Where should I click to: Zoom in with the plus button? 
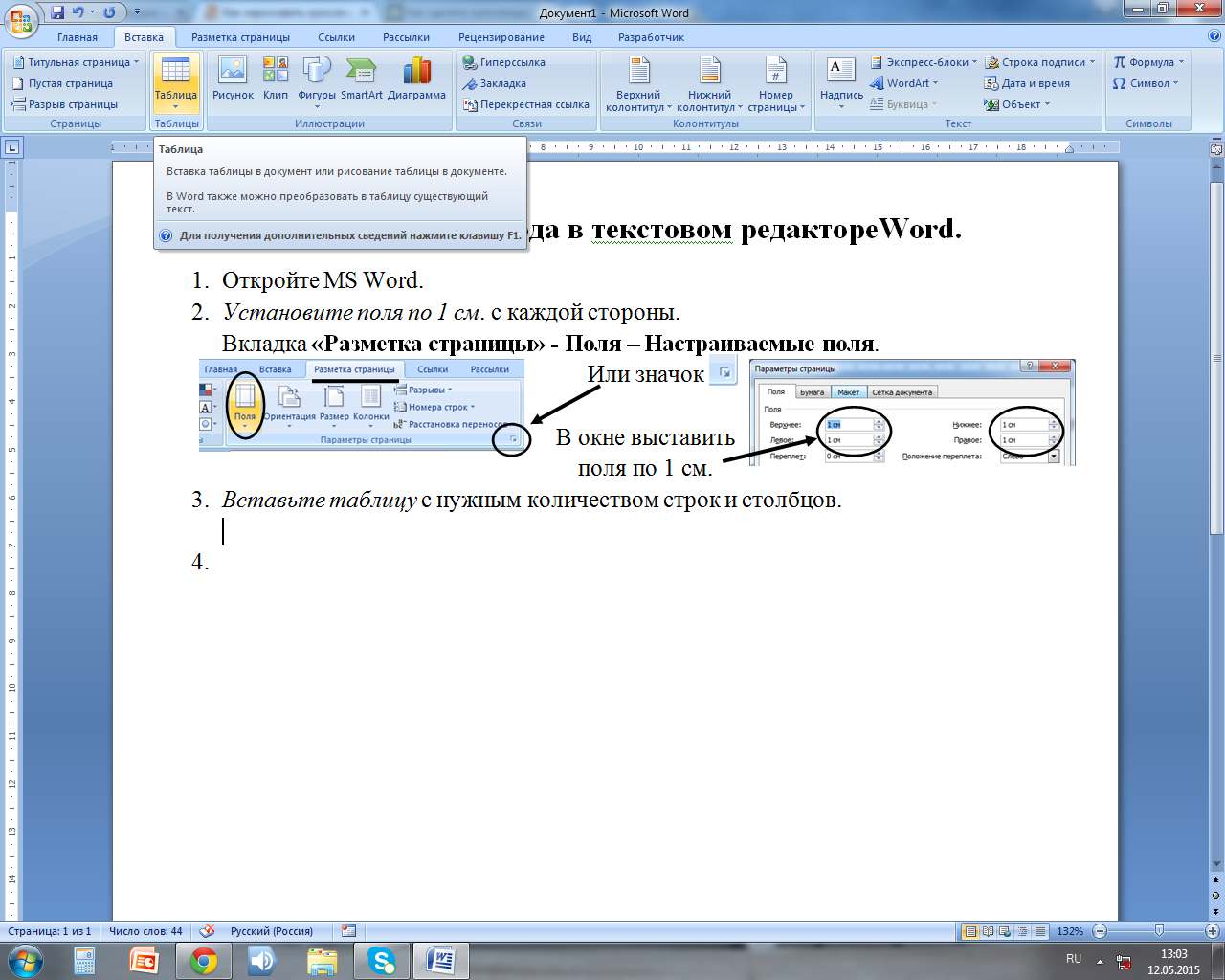[x=1213, y=931]
